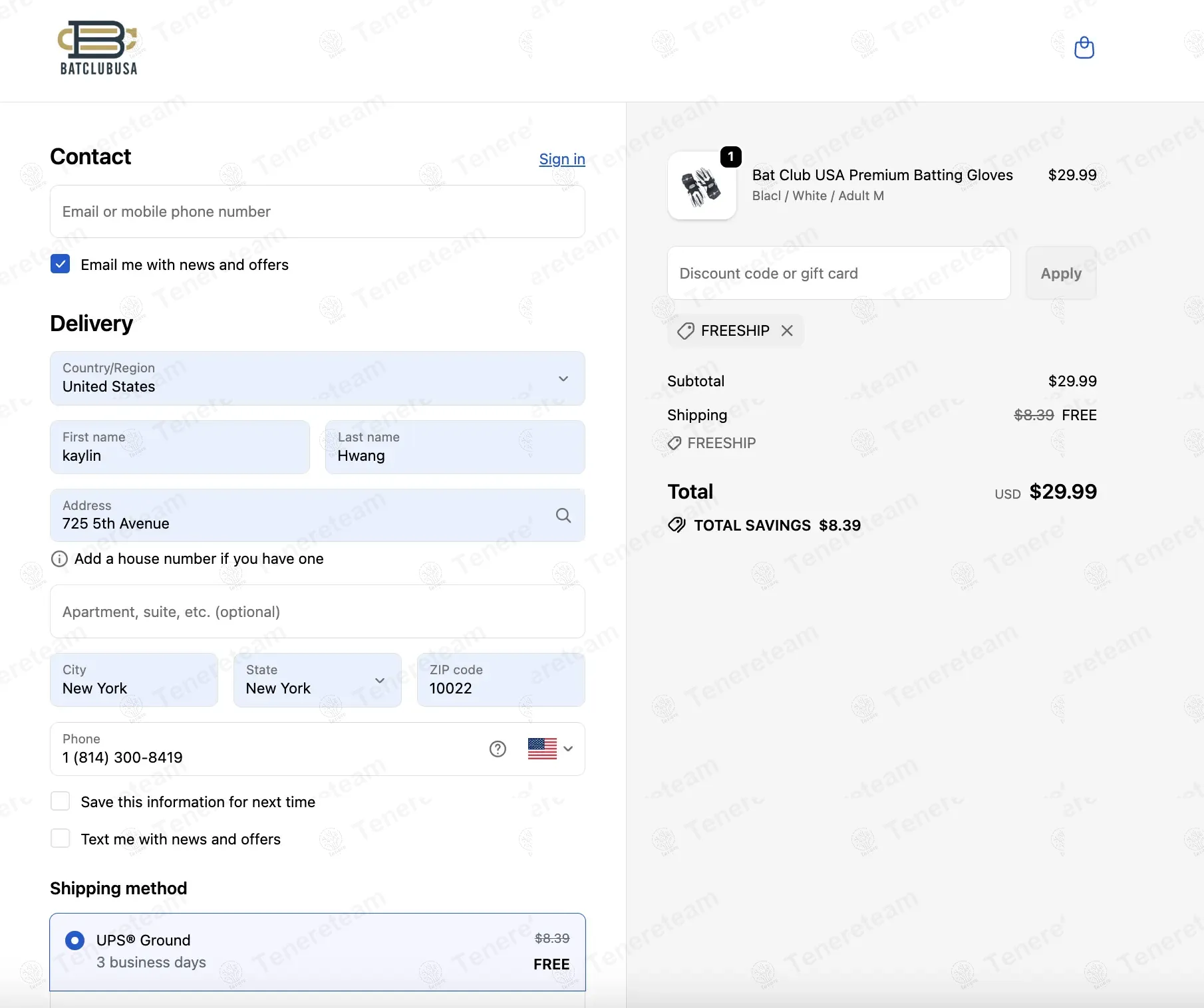Check Save this information for next time
The width and height of the screenshot is (1204, 1008).
tap(61, 801)
